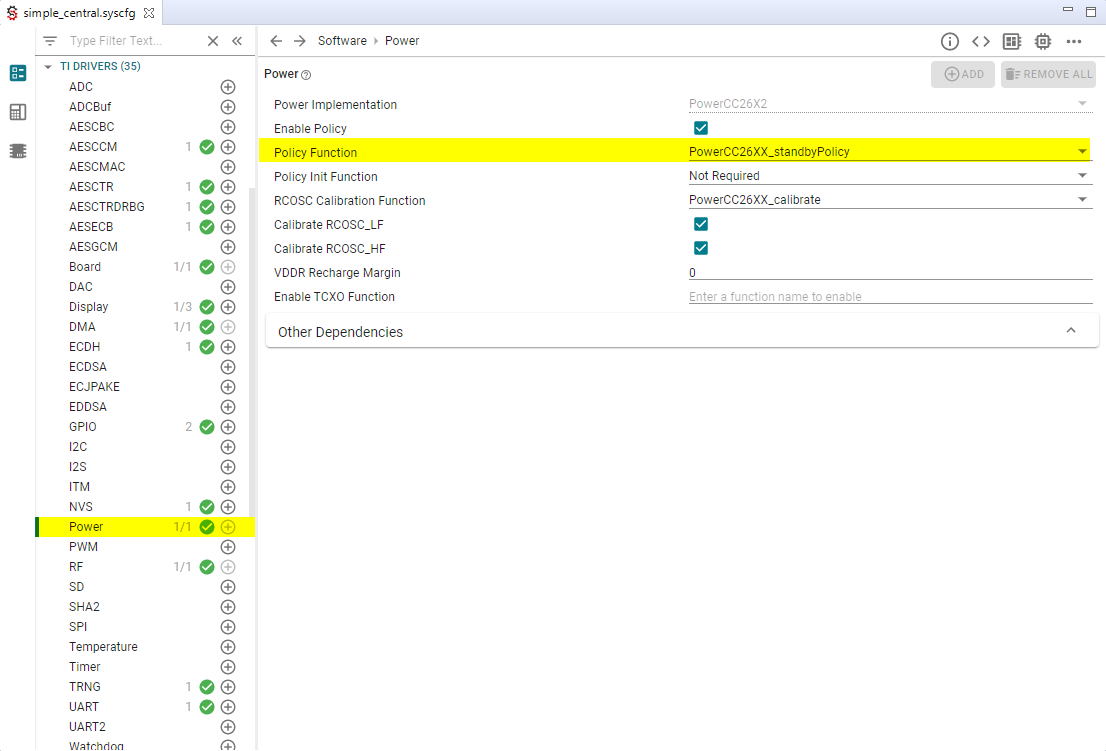Toggle the Calibrate RCOSC_HF checkbox

701,248
